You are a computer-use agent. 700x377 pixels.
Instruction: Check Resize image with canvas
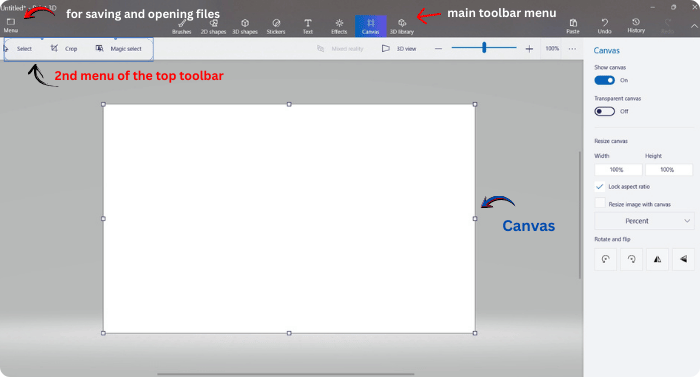[x=600, y=203]
